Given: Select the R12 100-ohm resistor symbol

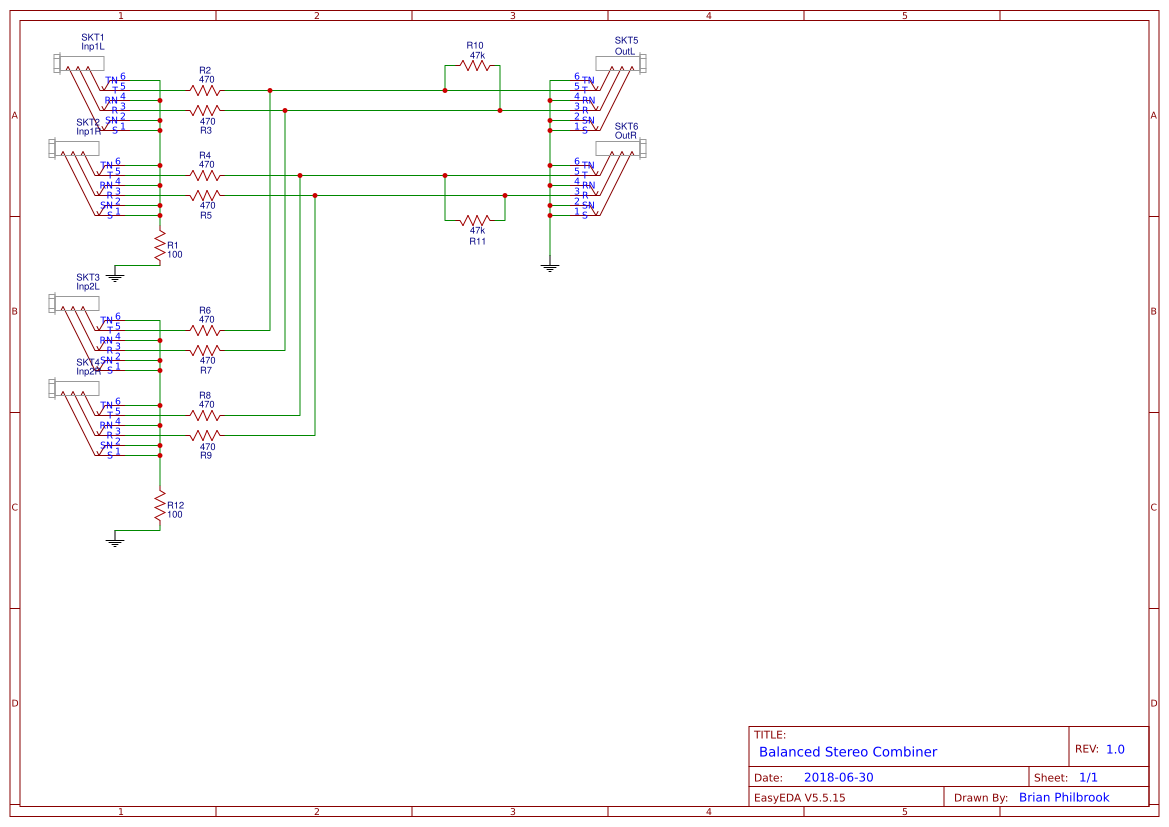Looking at the screenshot, I should click(158, 505).
